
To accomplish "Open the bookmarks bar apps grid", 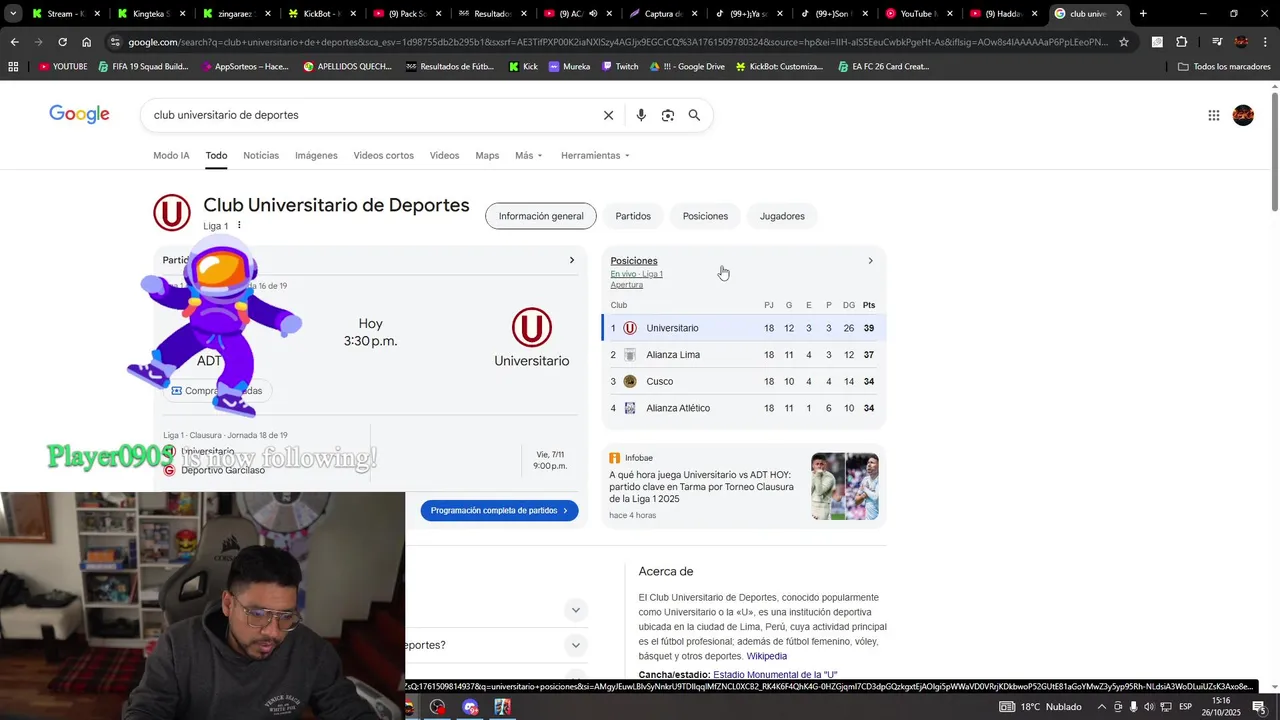I will 13,66.
